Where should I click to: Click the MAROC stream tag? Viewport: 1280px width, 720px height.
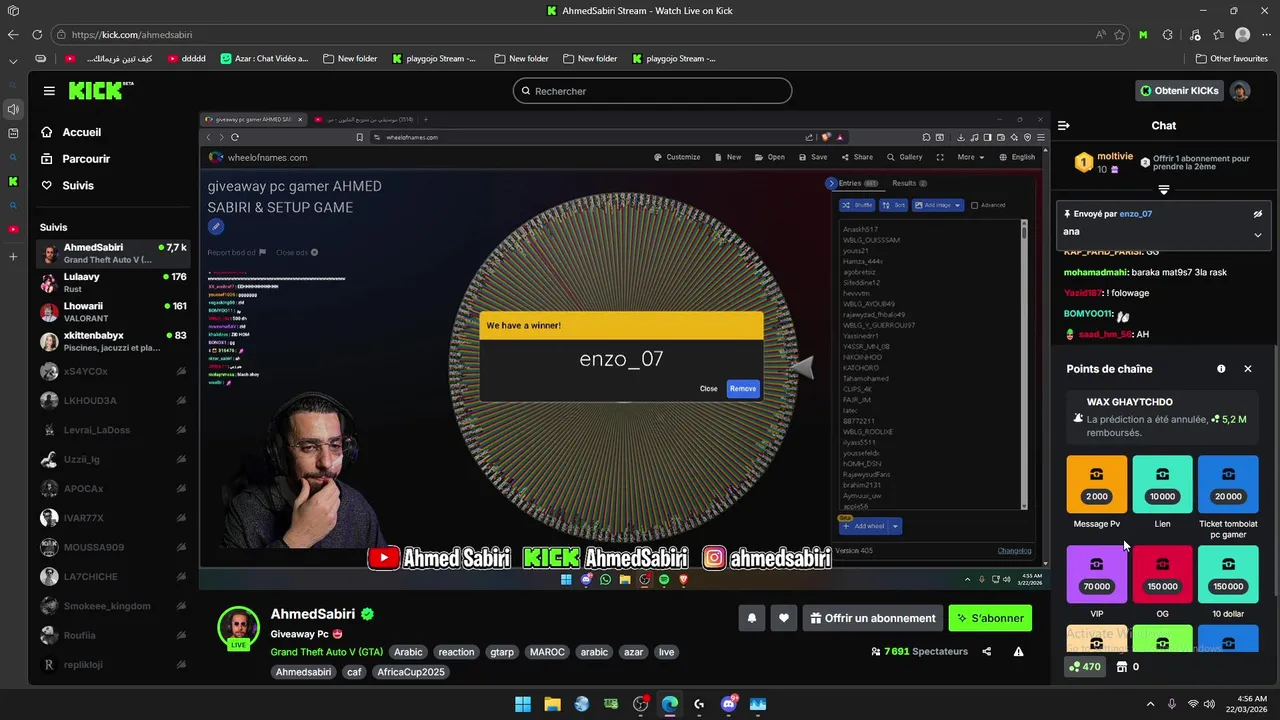pos(547,652)
